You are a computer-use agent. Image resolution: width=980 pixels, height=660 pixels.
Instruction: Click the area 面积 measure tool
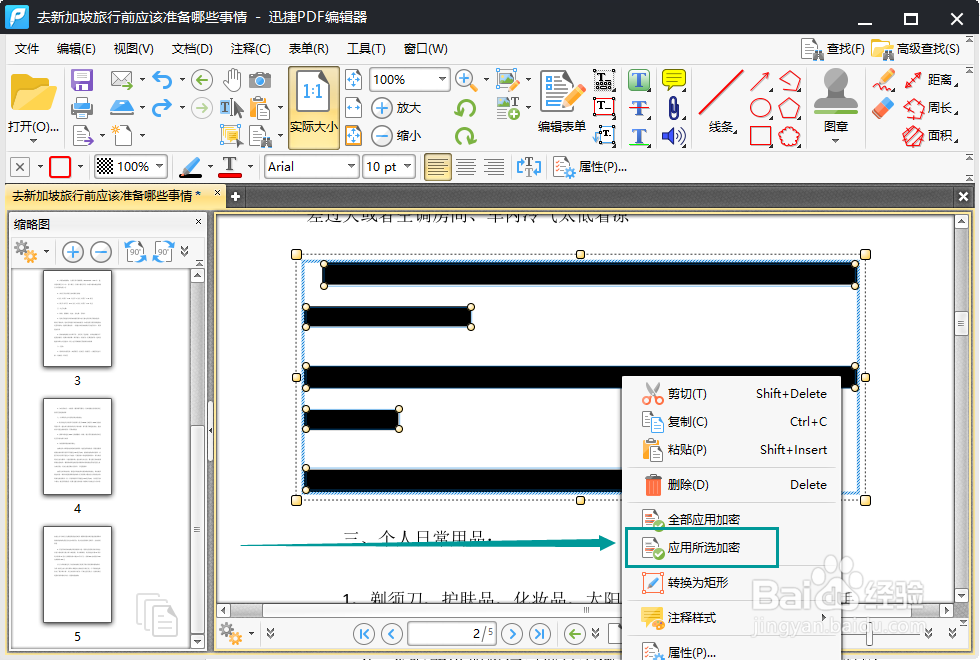pos(931,136)
